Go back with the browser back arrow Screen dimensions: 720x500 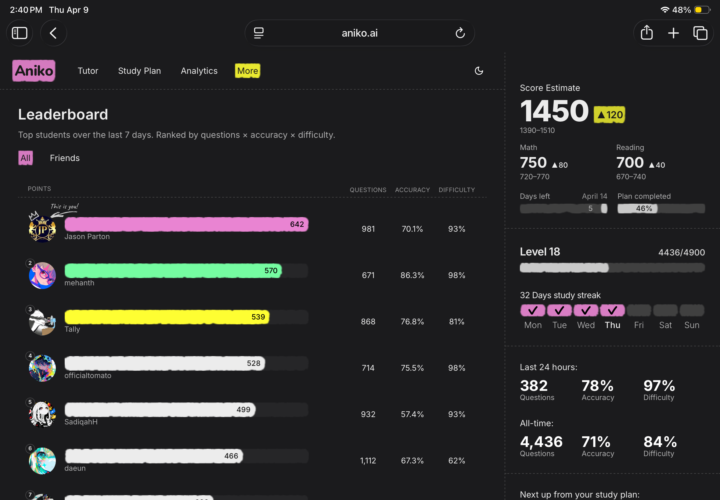point(53,33)
